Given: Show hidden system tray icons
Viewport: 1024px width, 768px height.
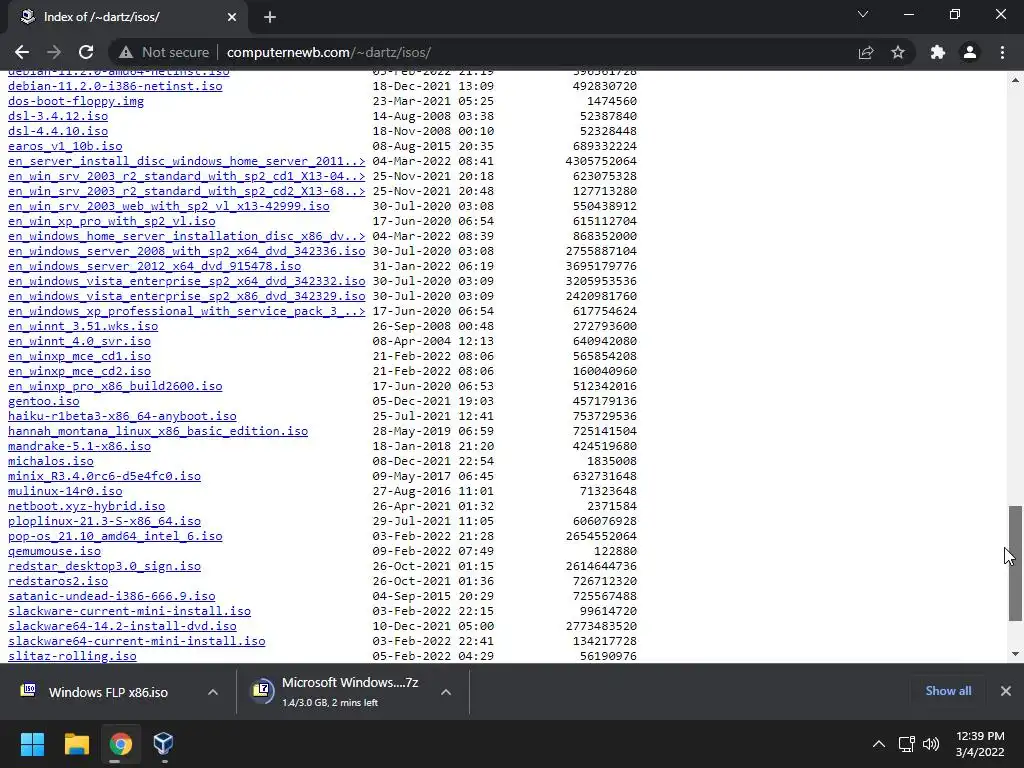Looking at the screenshot, I should click(879, 744).
